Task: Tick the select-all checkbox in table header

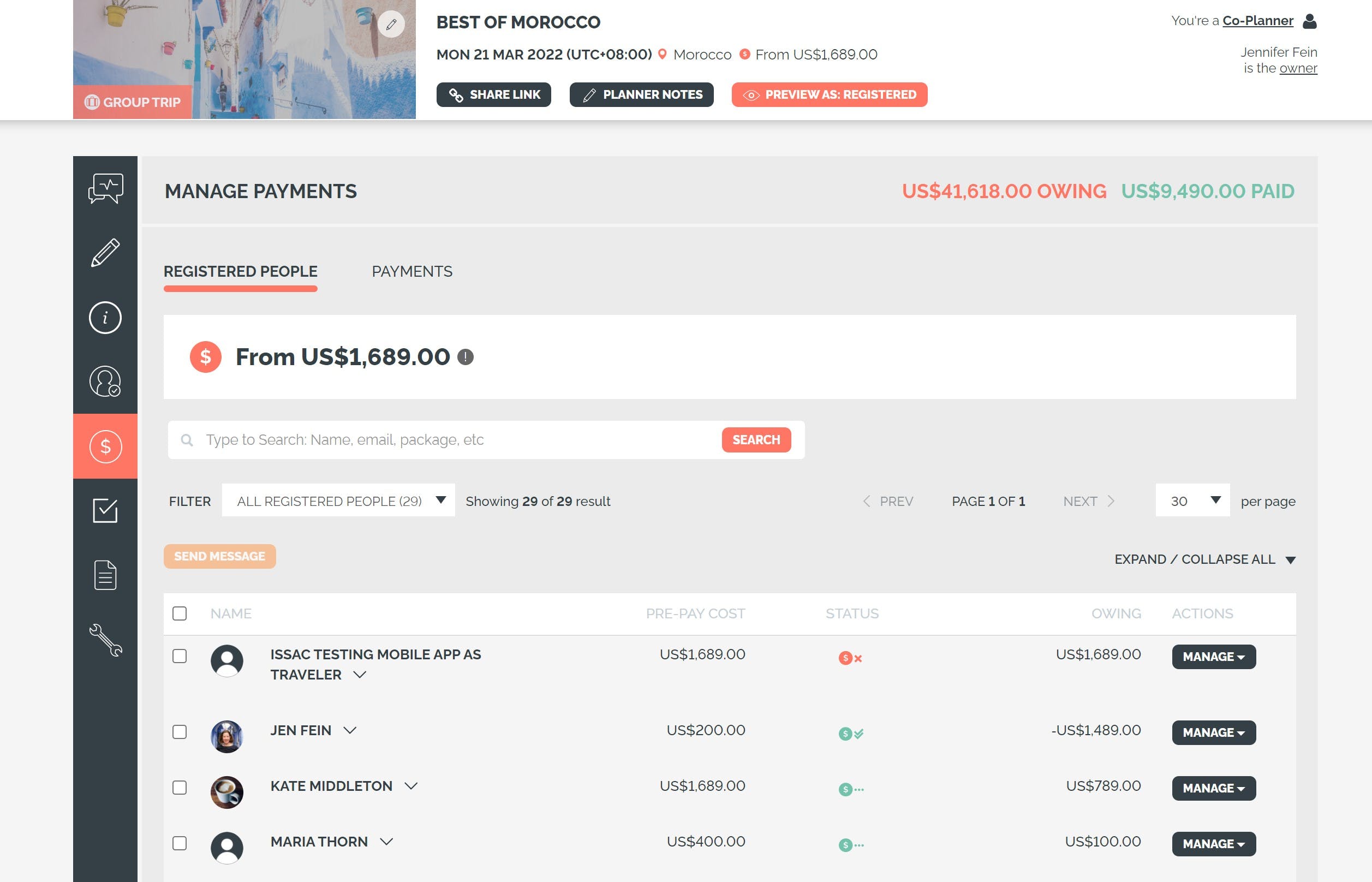Action: tap(180, 613)
